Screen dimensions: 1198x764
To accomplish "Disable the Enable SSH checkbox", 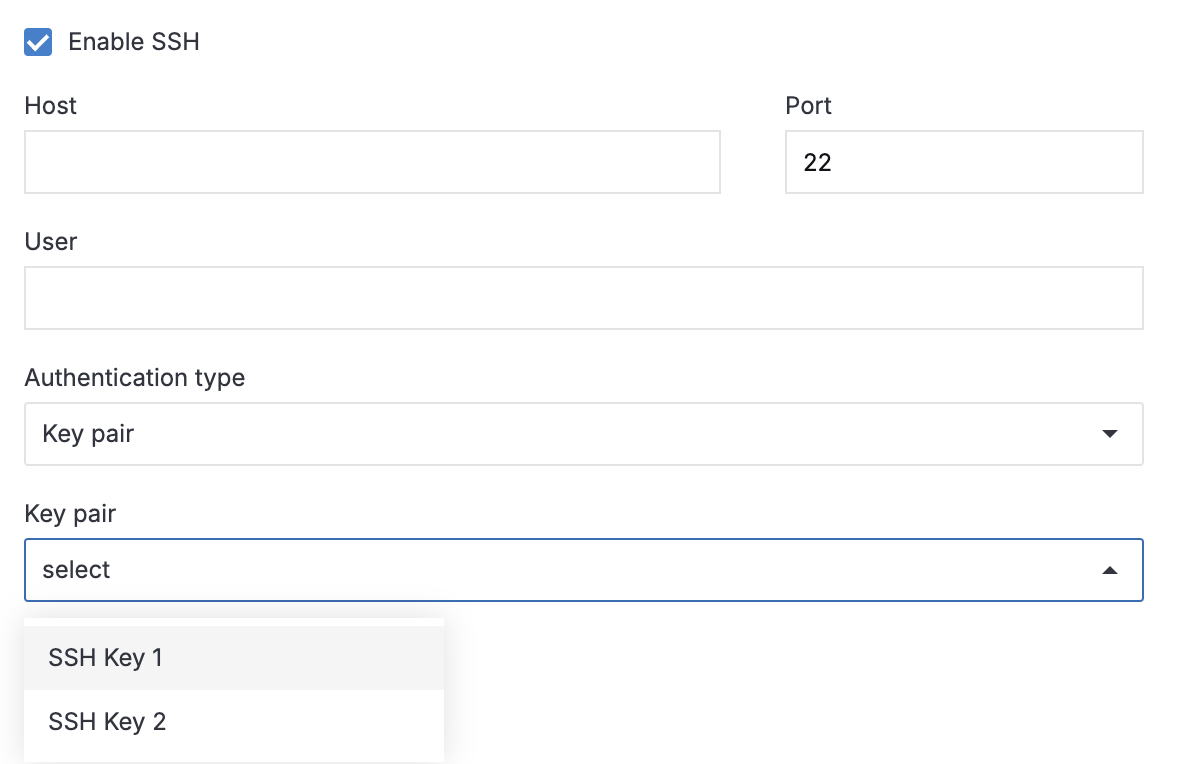I will pos(37,42).
